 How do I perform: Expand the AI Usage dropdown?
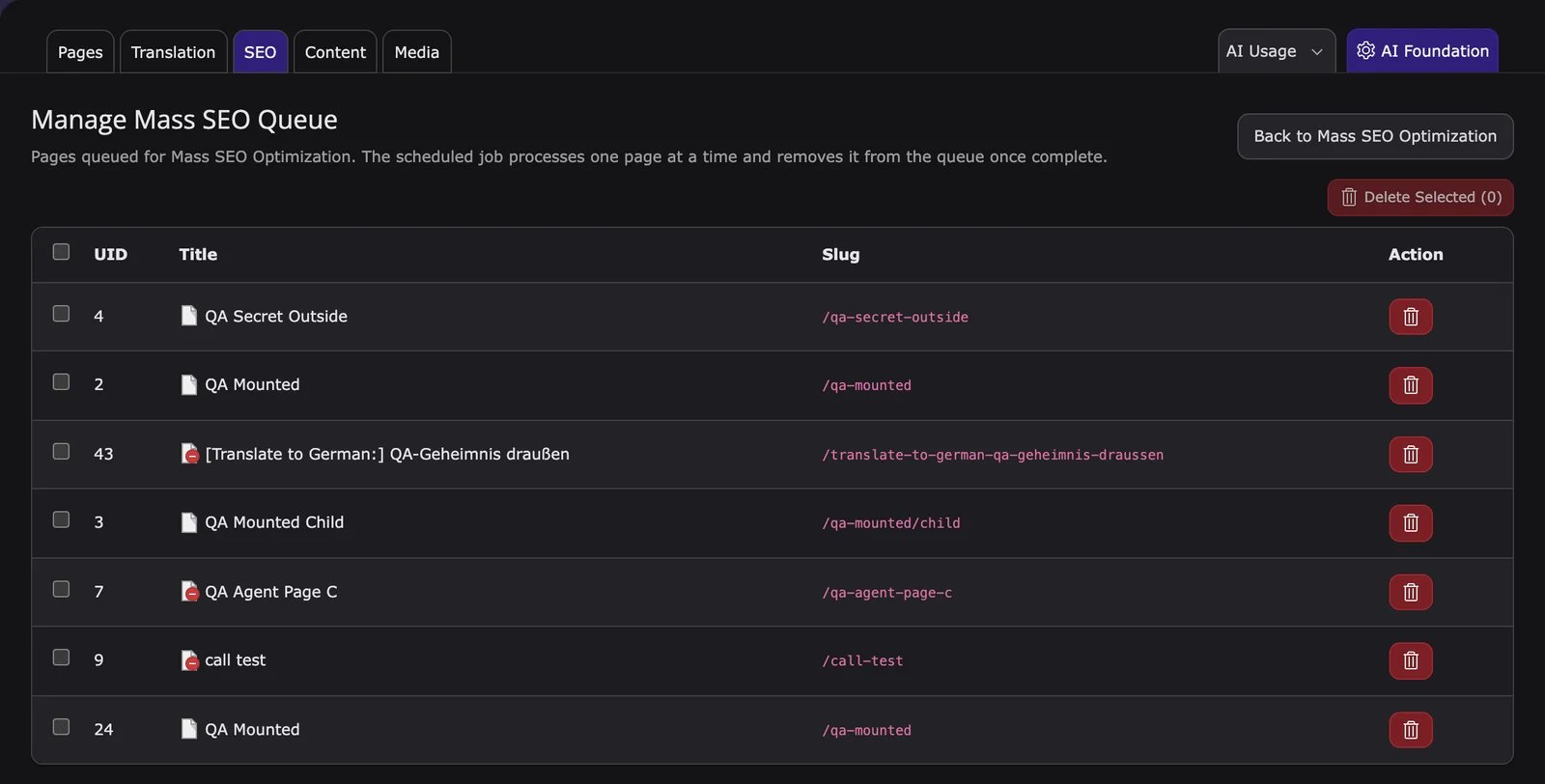click(1276, 51)
